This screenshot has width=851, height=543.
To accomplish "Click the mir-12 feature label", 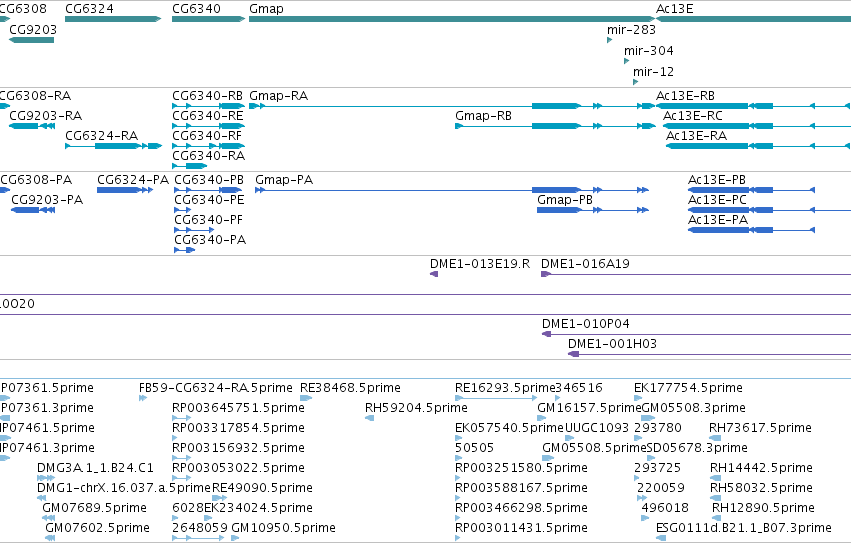I will pyautogui.click(x=653, y=72).
